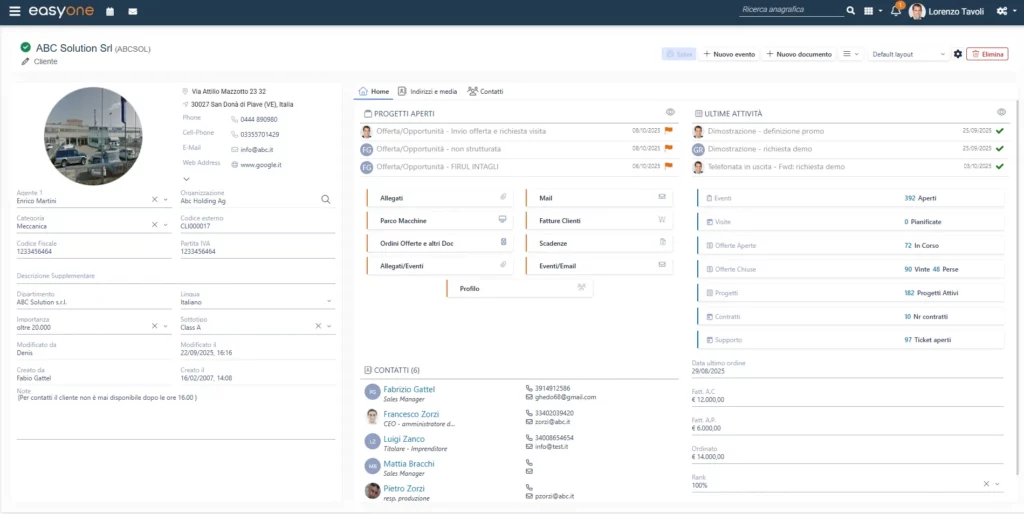Switch to the Contatti tab

pos(485,91)
